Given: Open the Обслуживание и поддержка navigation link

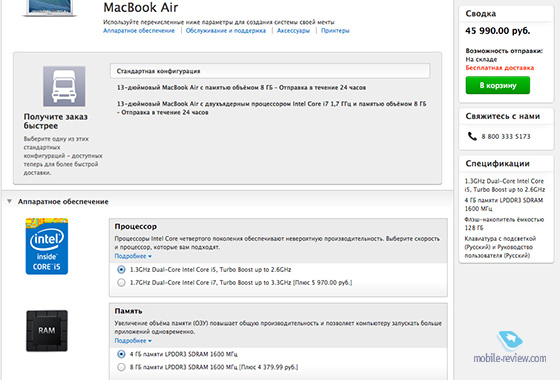Looking at the screenshot, I should pyautogui.click(x=226, y=31).
